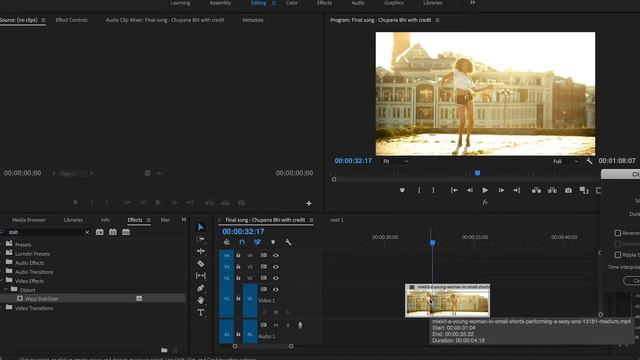The image size is (640, 360).
Task: Filter effects by YUV Effects icon
Action: 126,232
